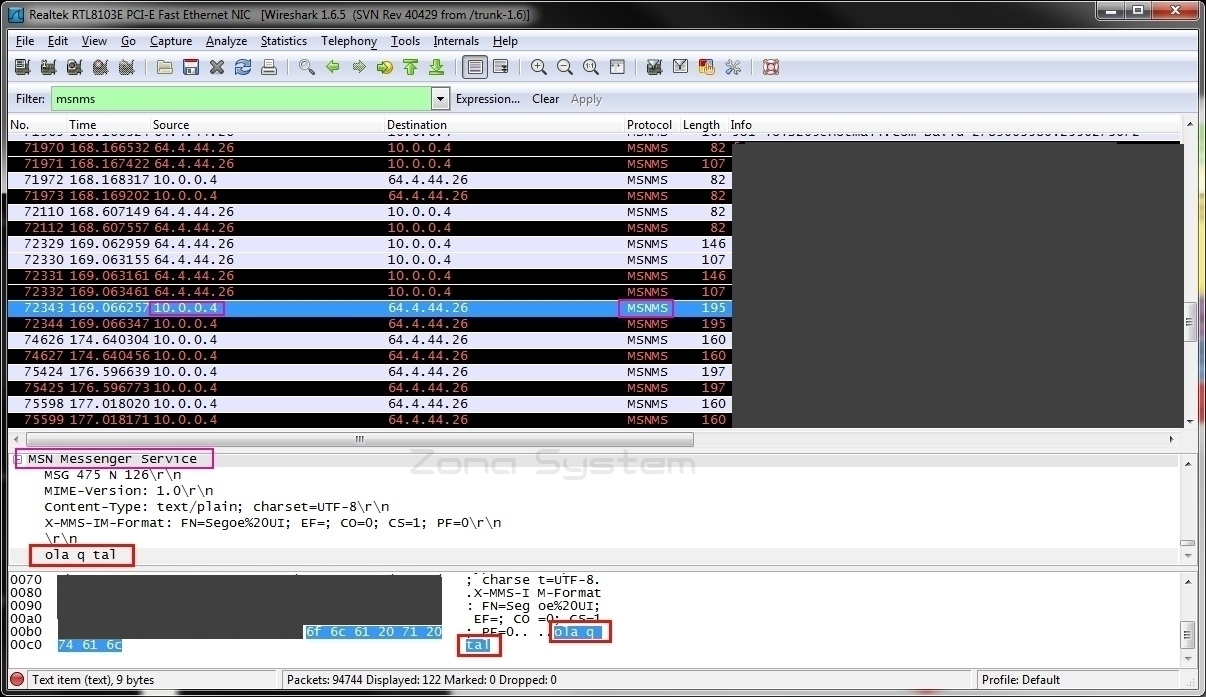Screen dimensions: 1206x697
Task: Open a capture file icon
Action: (x=165, y=67)
